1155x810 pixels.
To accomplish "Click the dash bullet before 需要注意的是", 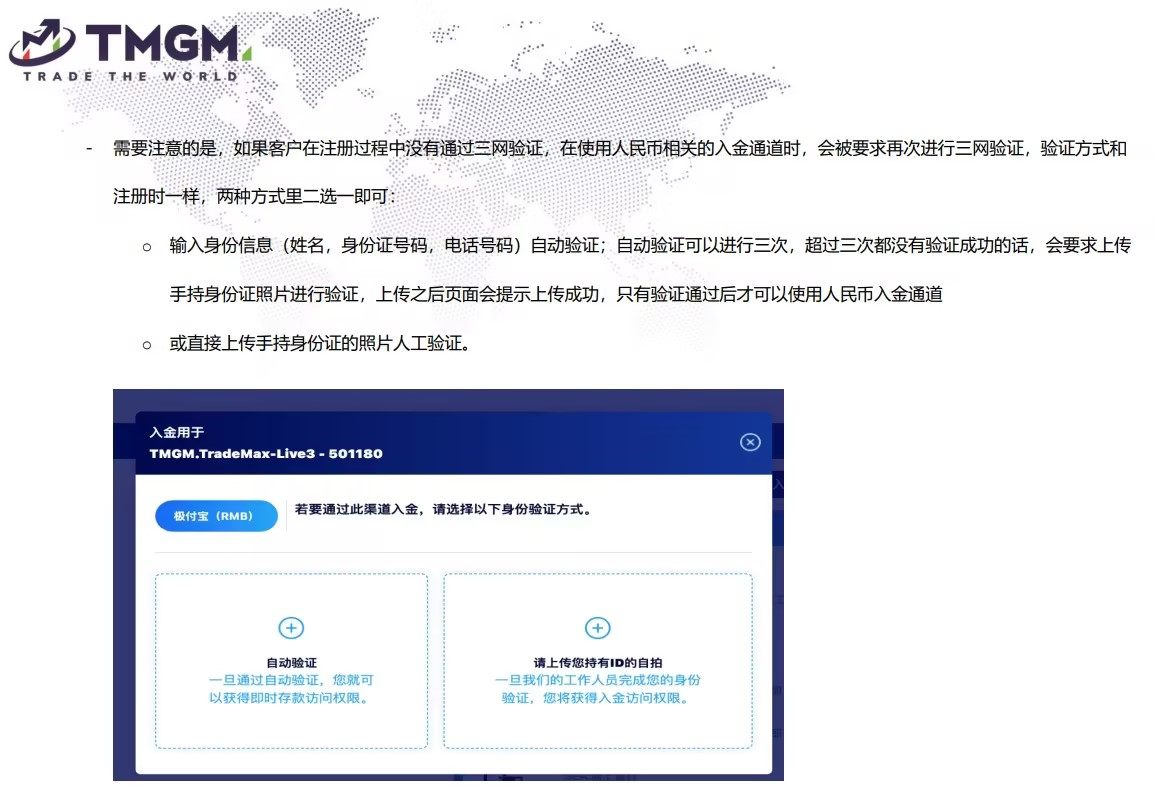I will [x=89, y=149].
